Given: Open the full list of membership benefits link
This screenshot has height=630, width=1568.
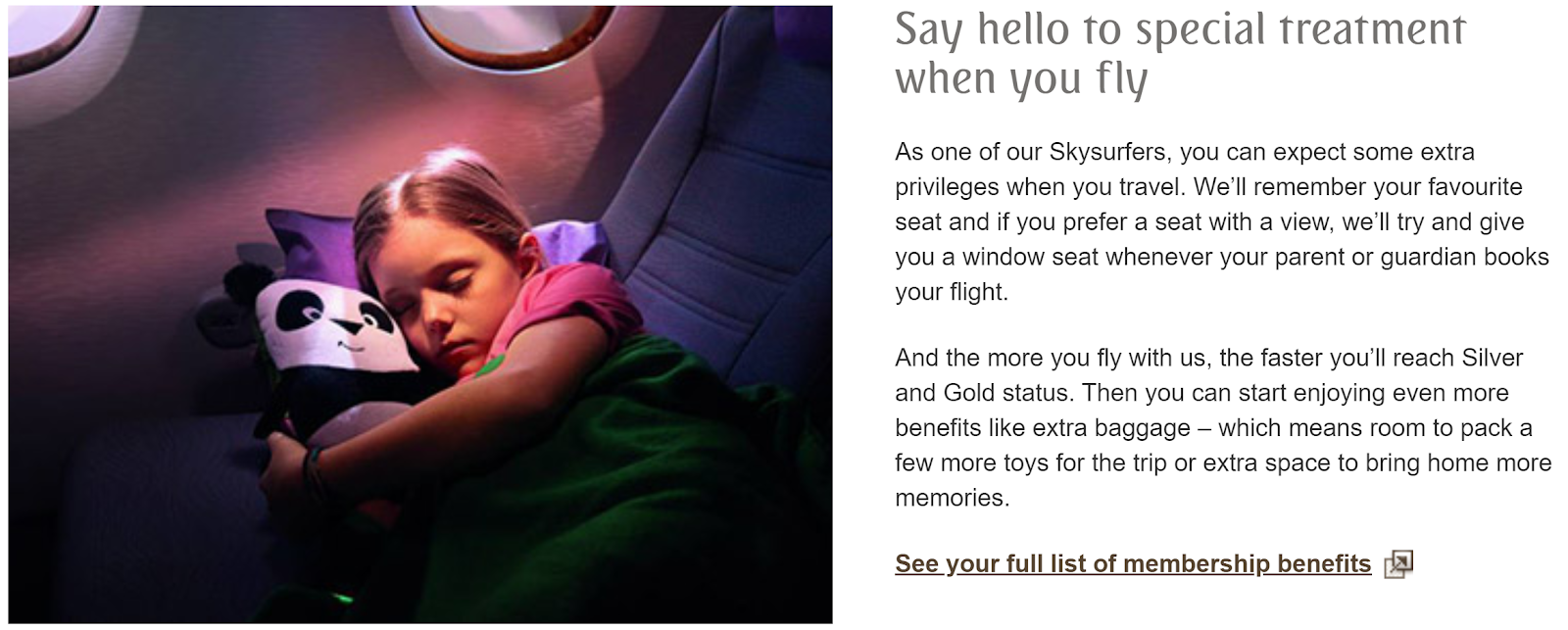Looking at the screenshot, I should coord(1133,563).
